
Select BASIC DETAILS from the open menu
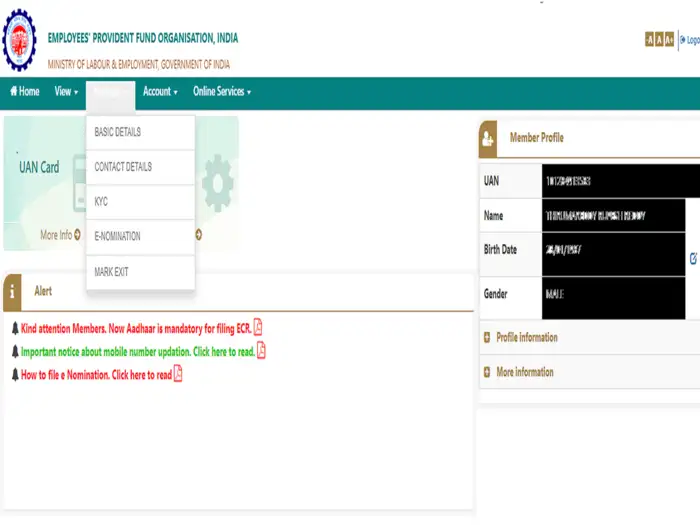pos(118,132)
